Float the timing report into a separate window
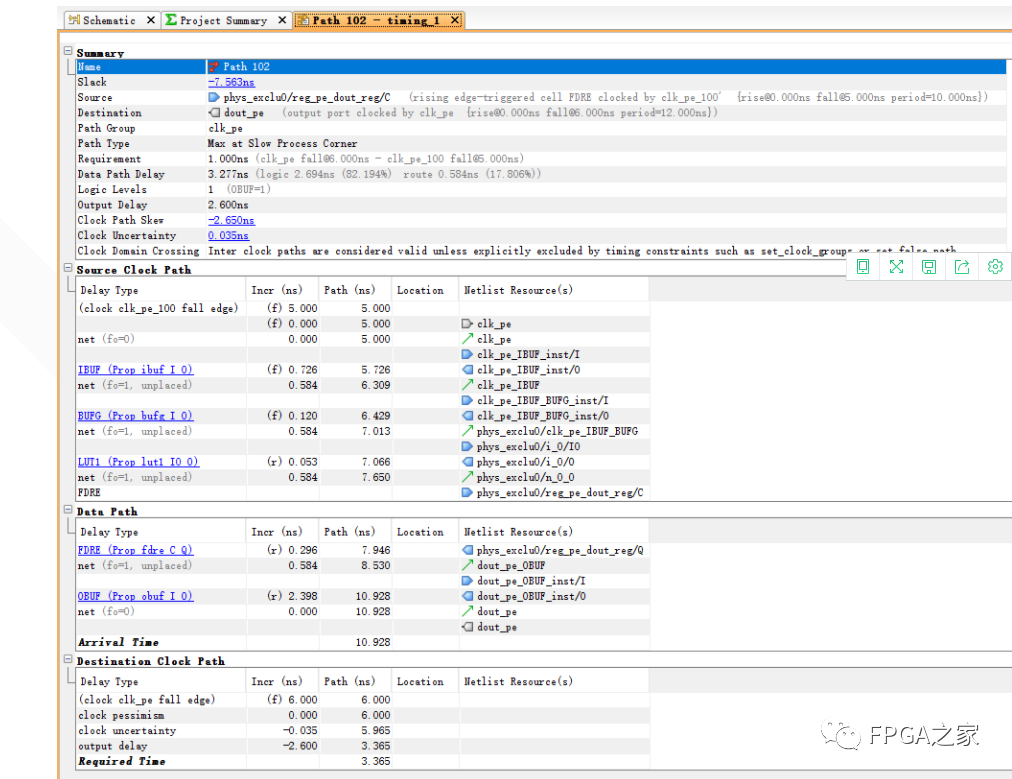Screen dimensions: 1012x779 (x=862, y=267)
